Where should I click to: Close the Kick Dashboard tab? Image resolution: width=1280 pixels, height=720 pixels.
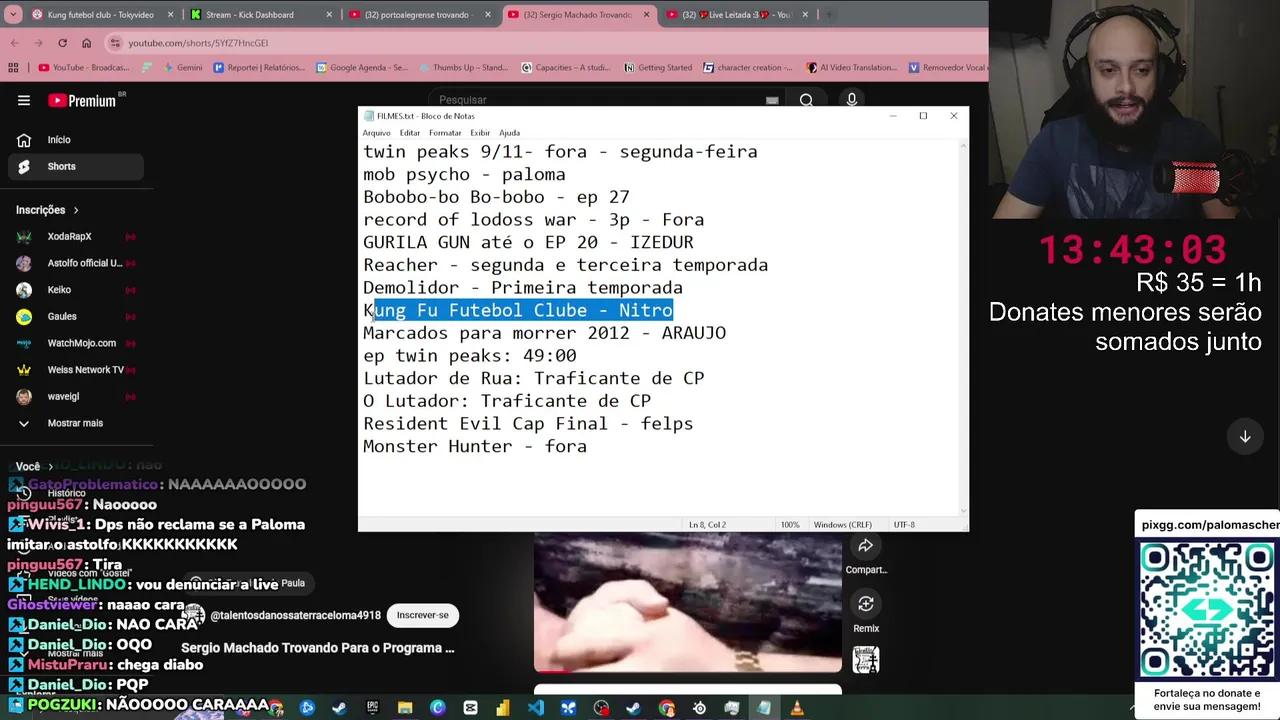[328, 15]
